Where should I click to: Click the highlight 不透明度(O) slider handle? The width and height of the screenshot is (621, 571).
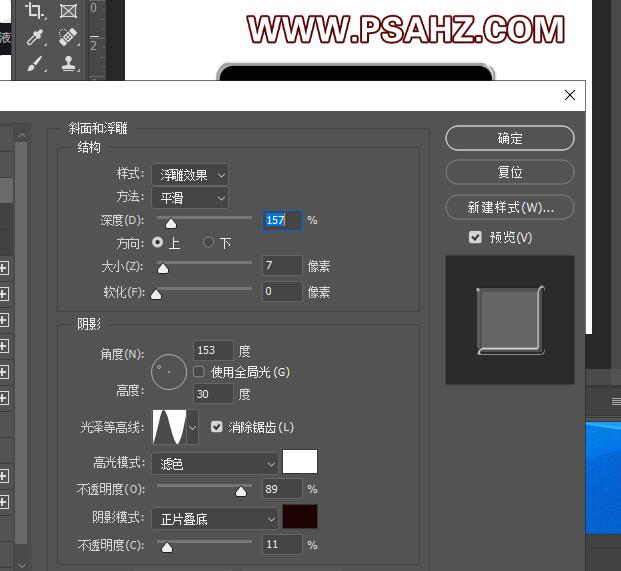pyautogui.click(x=241, y=491)
